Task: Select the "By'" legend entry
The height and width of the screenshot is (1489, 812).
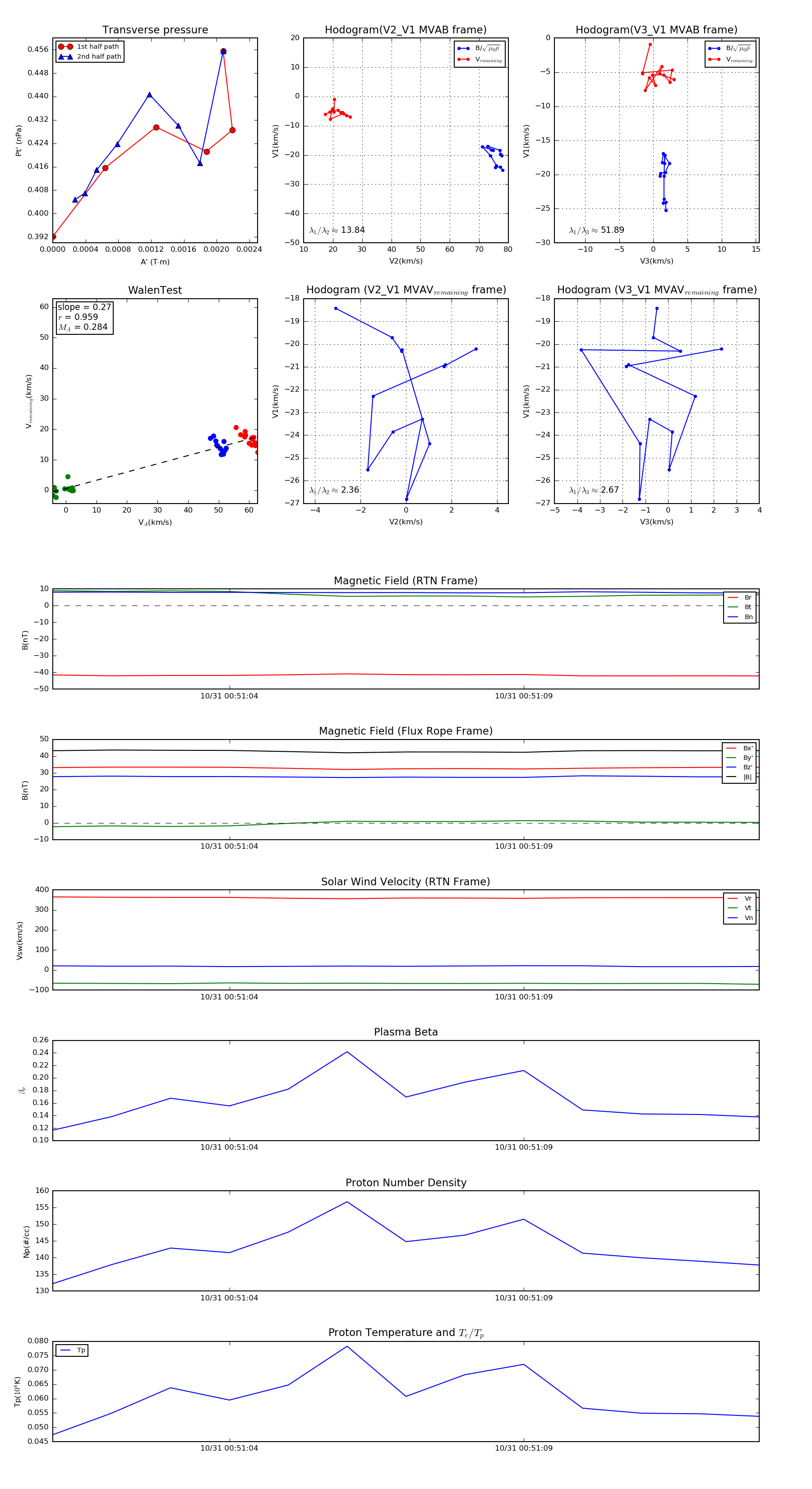Action: pyautogui.click(x=739, y=758)
